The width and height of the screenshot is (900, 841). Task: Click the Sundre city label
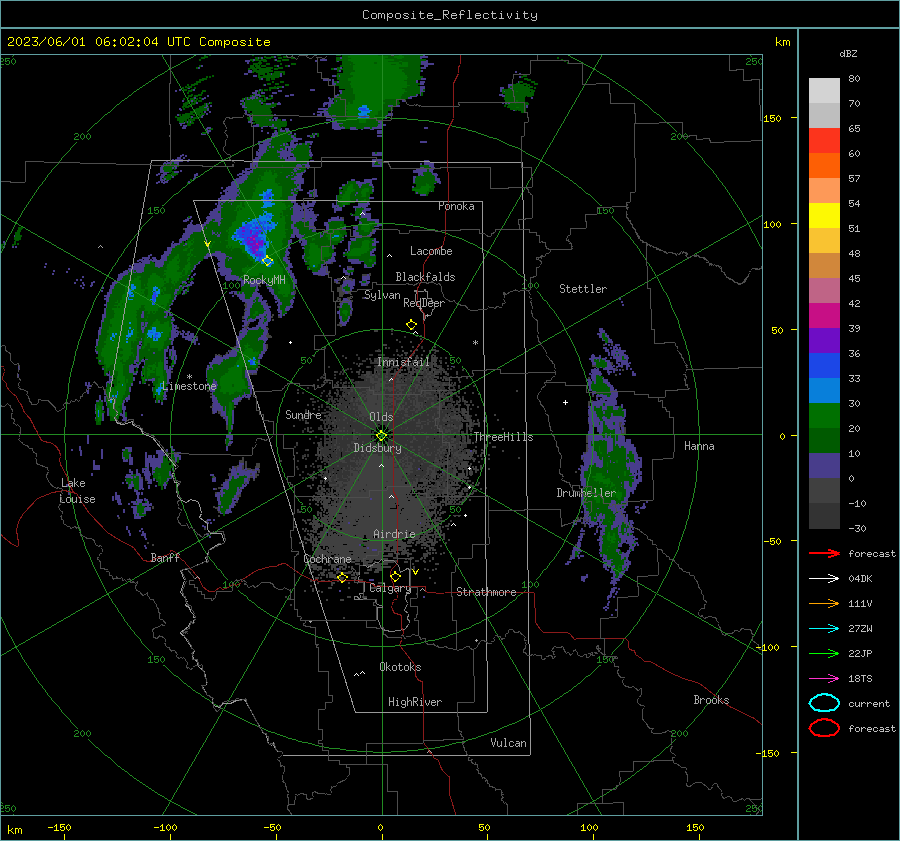[x=303, y=414]
